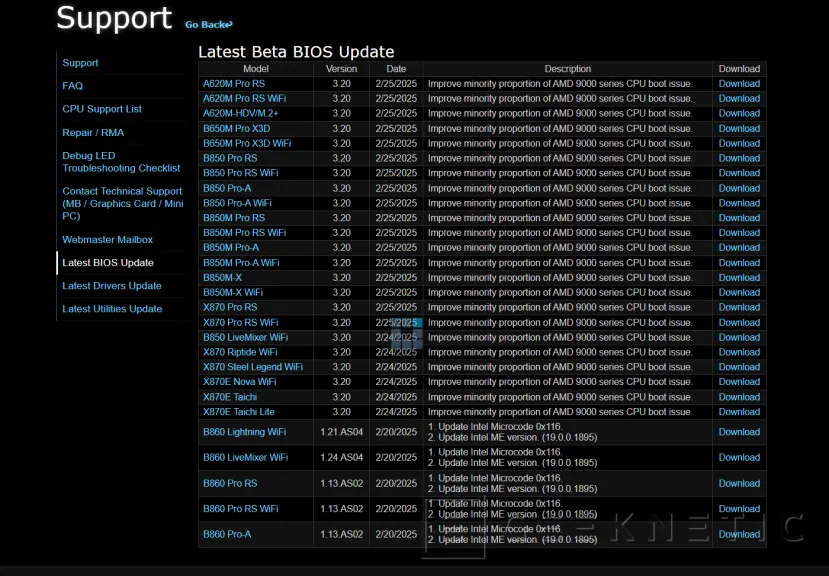Open the B850M-X model link
The height and width of the screenshot is (576, 829).
[x=223, y=278]
